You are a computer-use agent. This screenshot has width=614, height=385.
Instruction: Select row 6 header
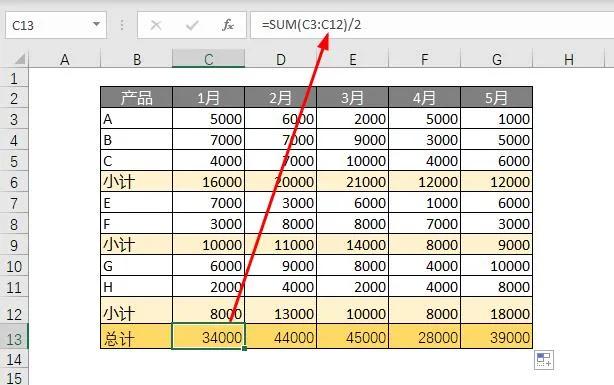(x=14, y=182)
